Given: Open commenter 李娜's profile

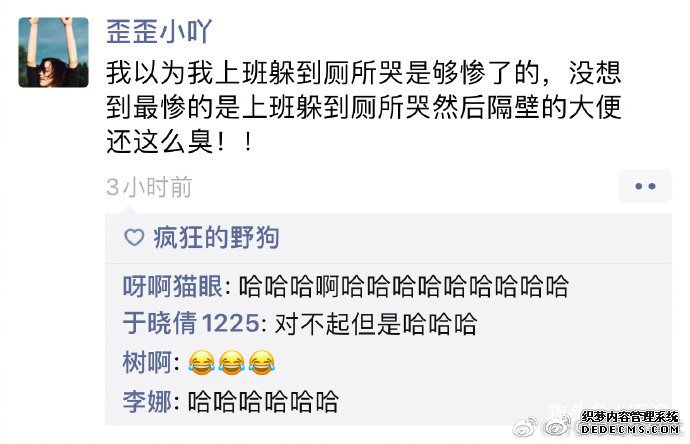Looking at the screenshot, I should [147, 401].
